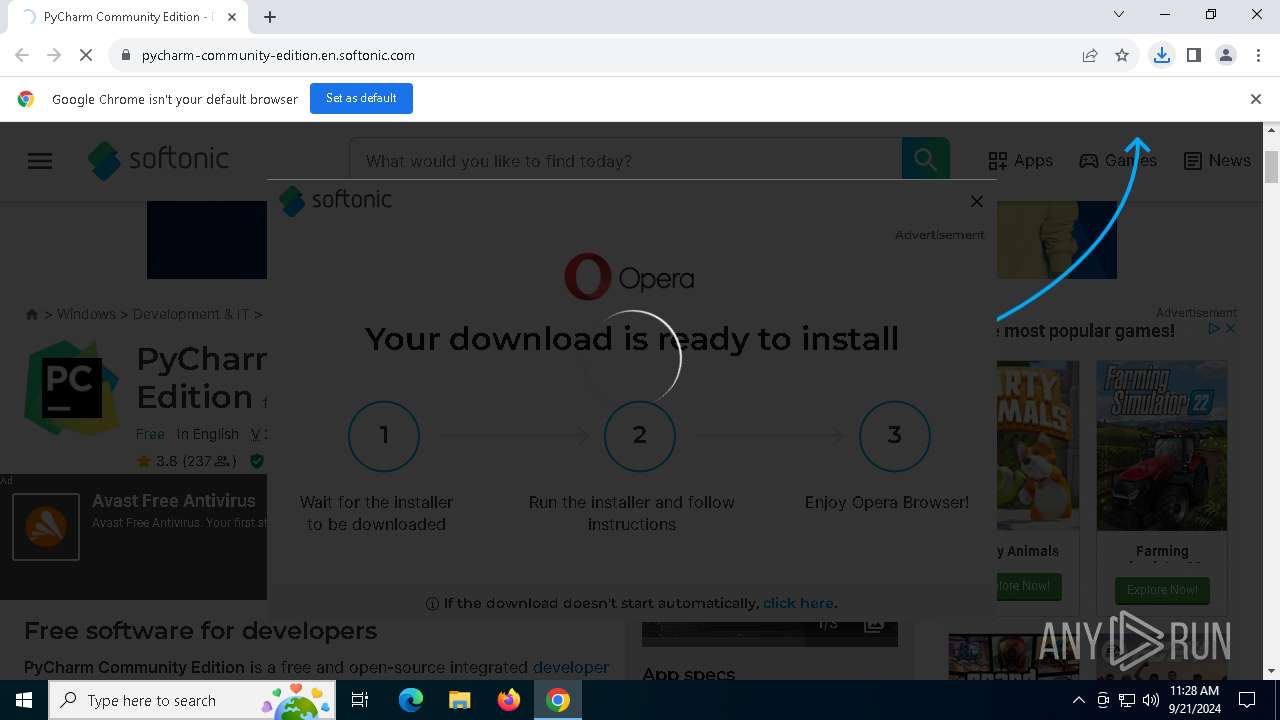Launch Microsoft Edge from taskbar
This screenshot has height=720, width=1280.
(x=411, y=700)
